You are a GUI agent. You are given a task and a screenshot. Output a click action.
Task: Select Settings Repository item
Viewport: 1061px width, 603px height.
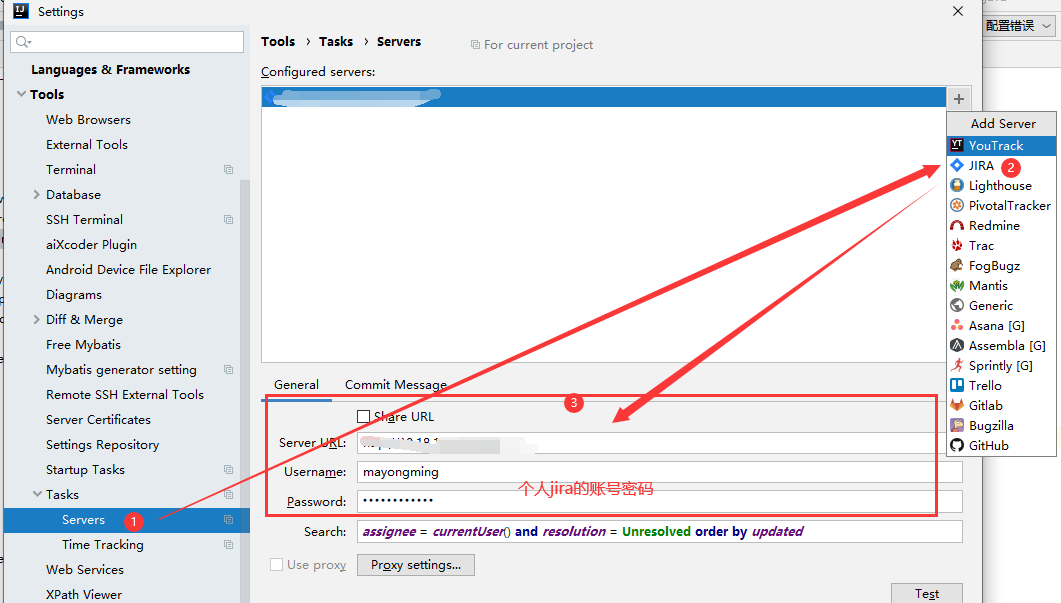(102, 445)
